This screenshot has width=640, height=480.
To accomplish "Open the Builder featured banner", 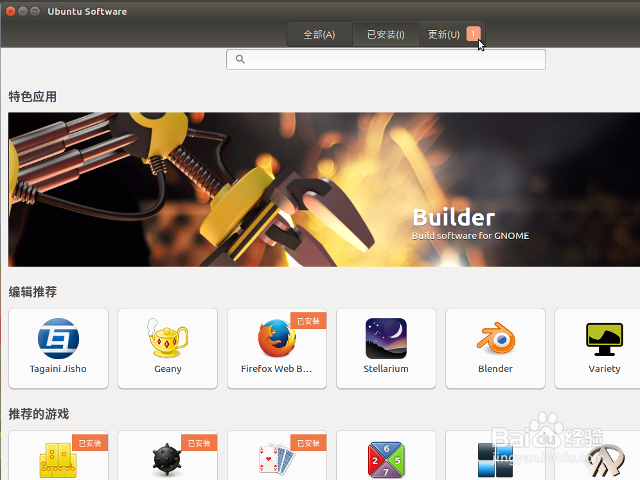I will [324, 189].
